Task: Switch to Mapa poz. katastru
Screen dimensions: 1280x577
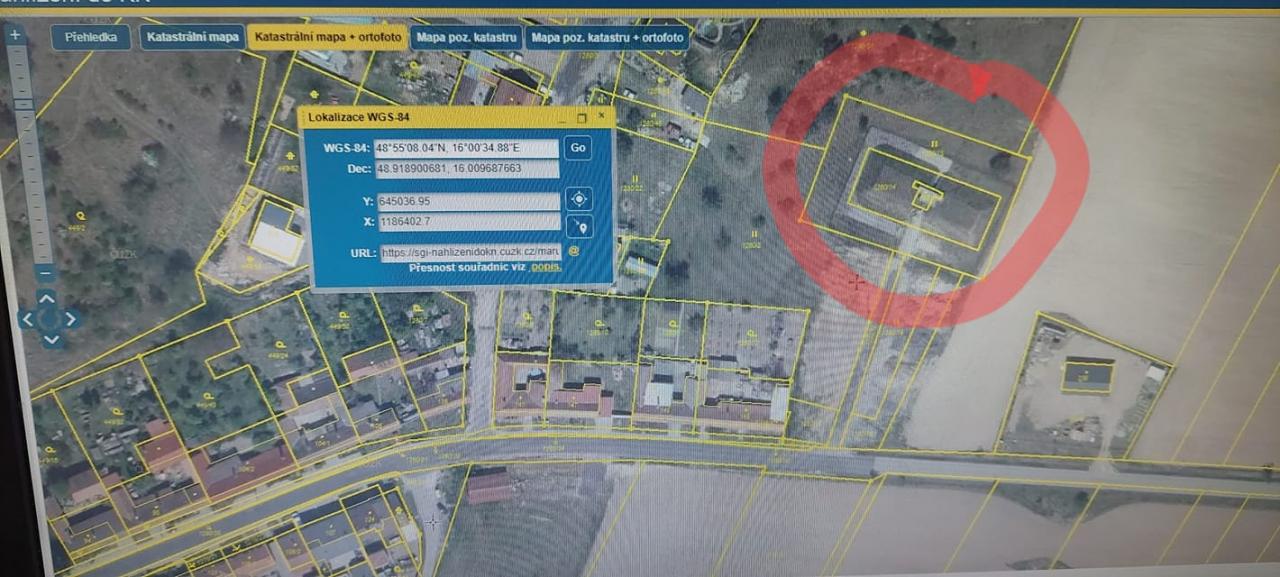Action: [466, 38]
